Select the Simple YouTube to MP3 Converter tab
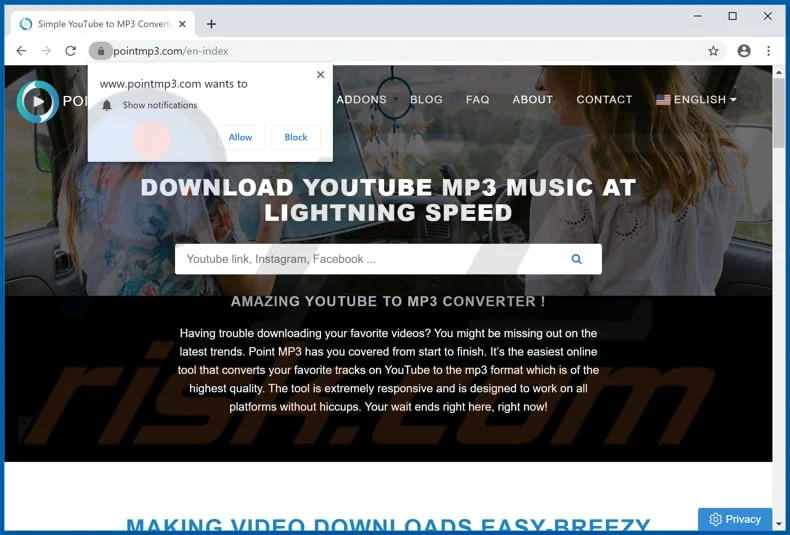 [x=103, y=24]
